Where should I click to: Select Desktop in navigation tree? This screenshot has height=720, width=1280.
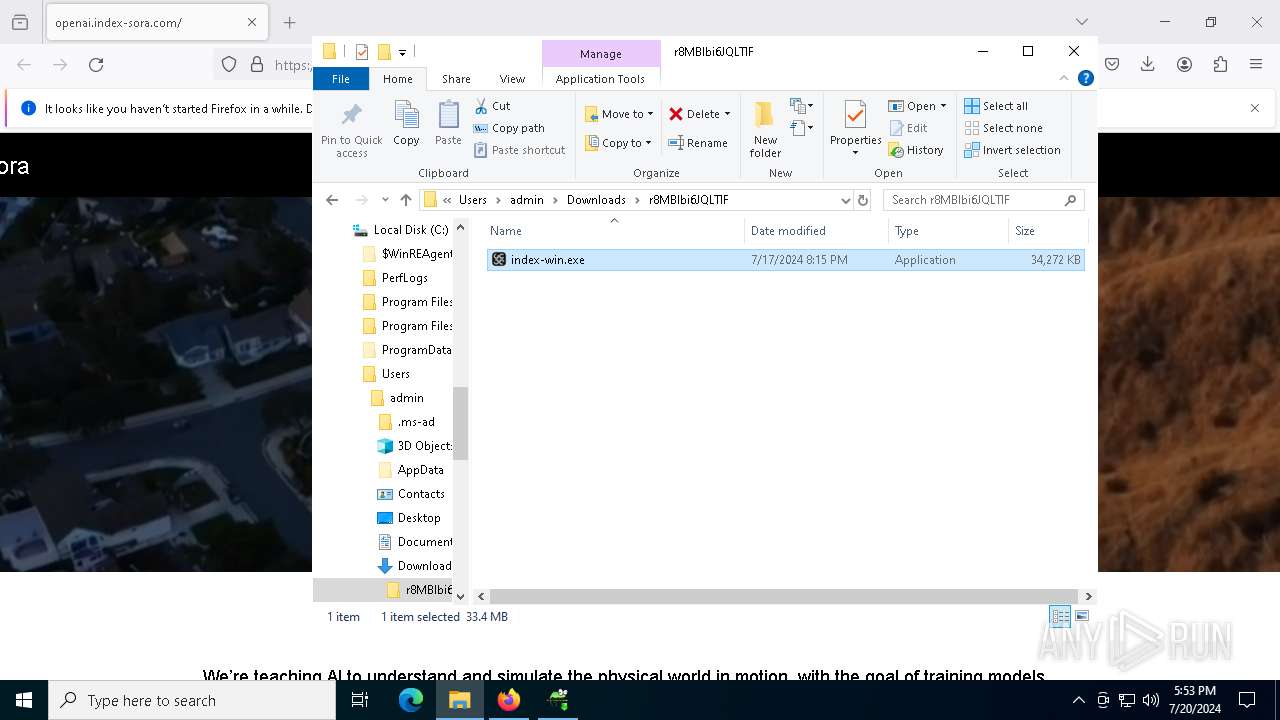(419, 518)
